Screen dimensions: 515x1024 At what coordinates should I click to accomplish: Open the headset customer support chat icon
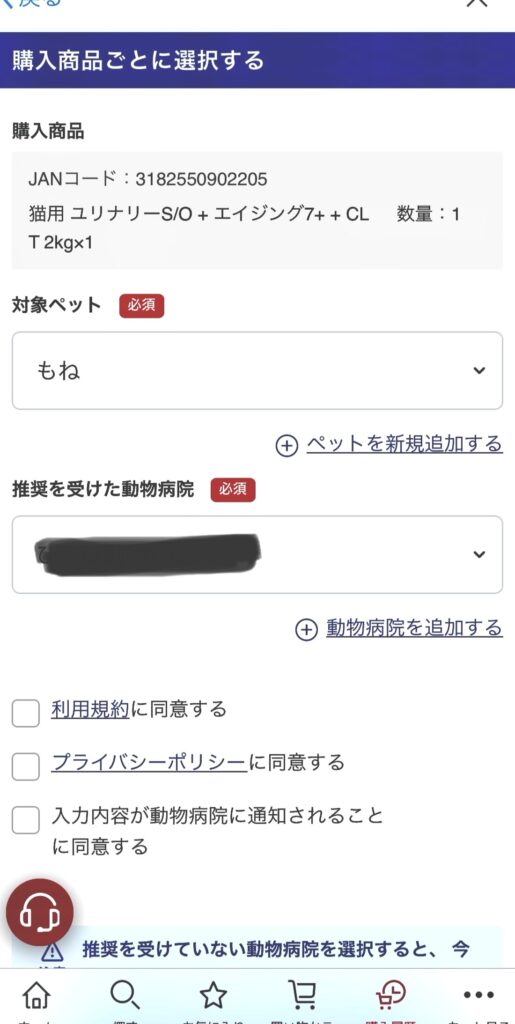(40, 912)
